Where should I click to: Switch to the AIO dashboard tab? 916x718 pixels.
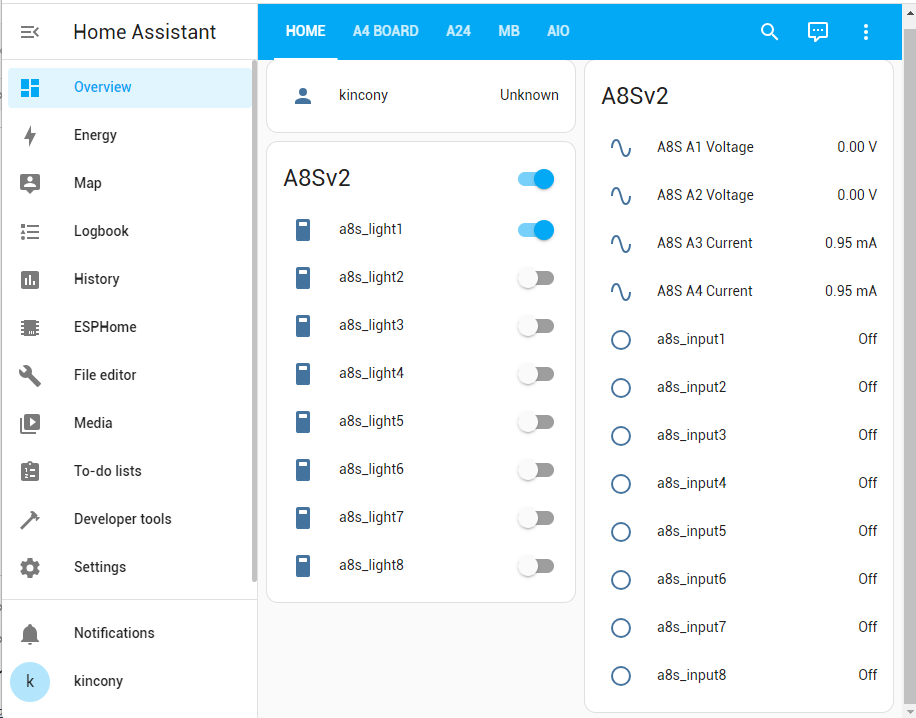558,31
